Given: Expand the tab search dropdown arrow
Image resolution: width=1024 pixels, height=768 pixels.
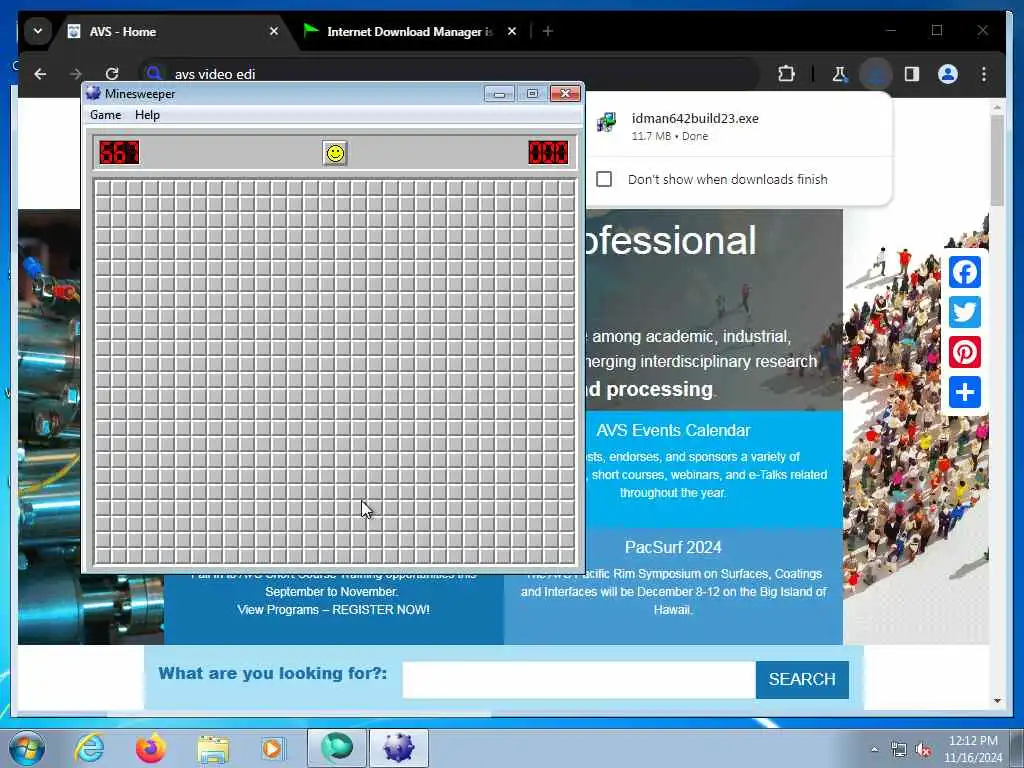Looking at the screenshot, I should 38,31.
